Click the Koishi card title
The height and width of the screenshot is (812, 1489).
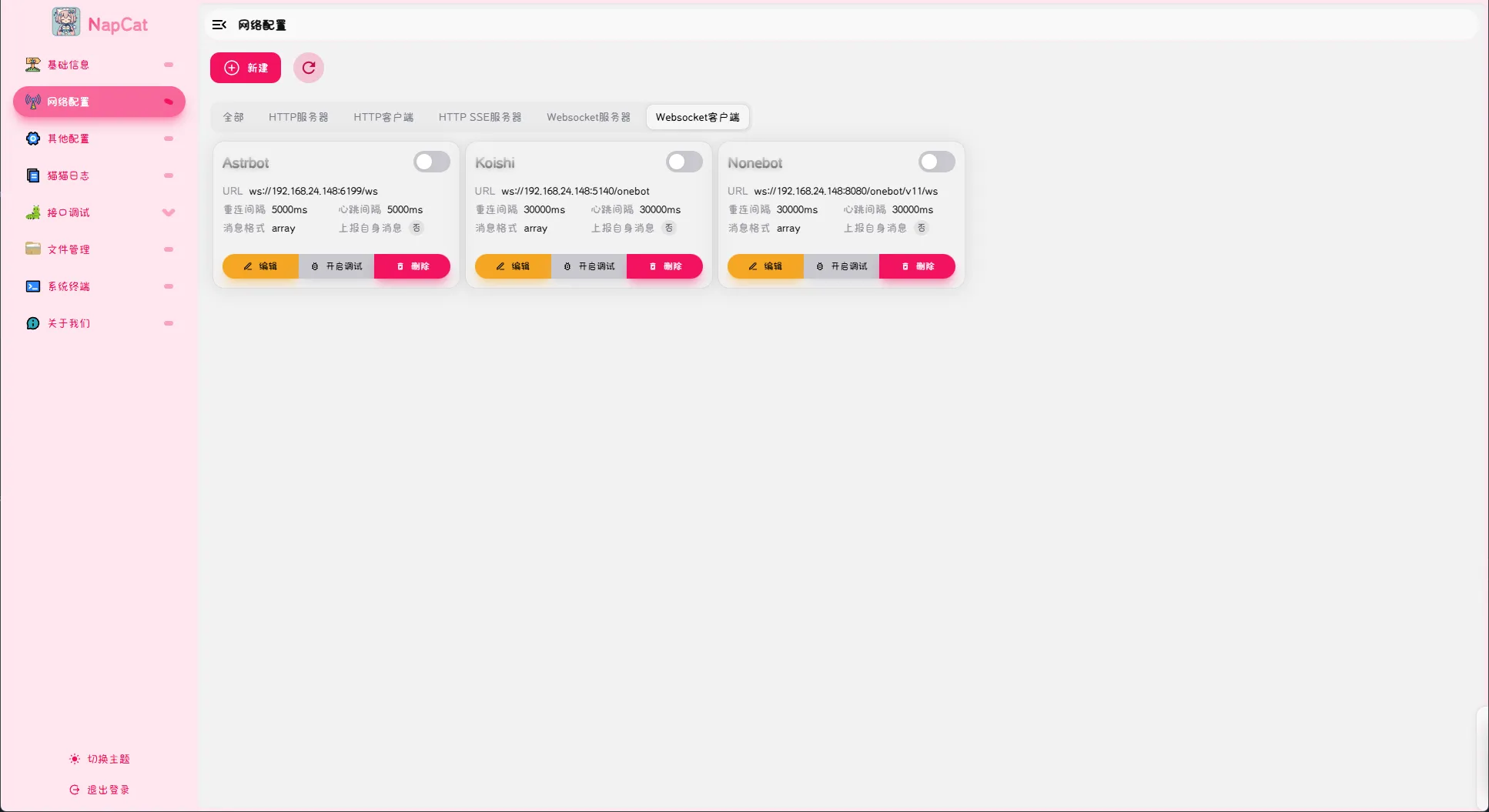click(x=495, y=163)
